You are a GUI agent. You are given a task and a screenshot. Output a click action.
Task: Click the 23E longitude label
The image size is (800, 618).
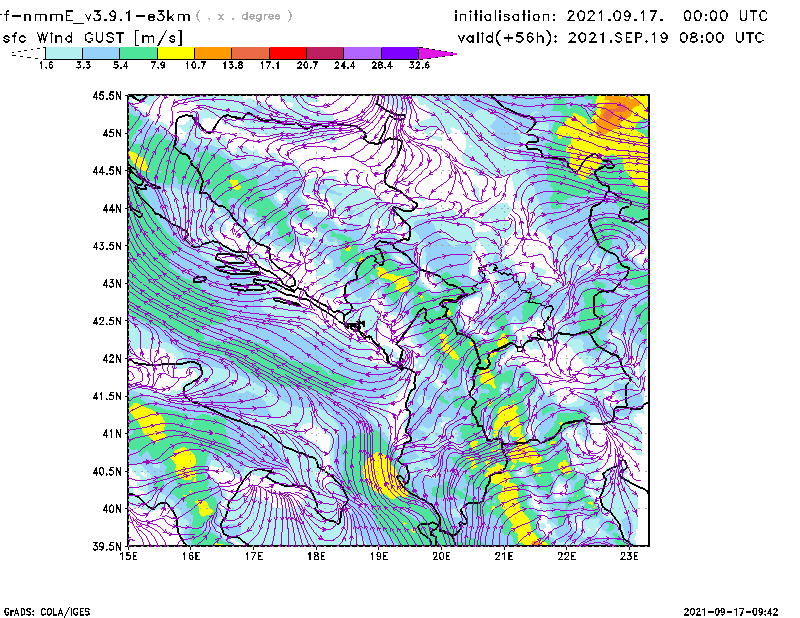629,556
